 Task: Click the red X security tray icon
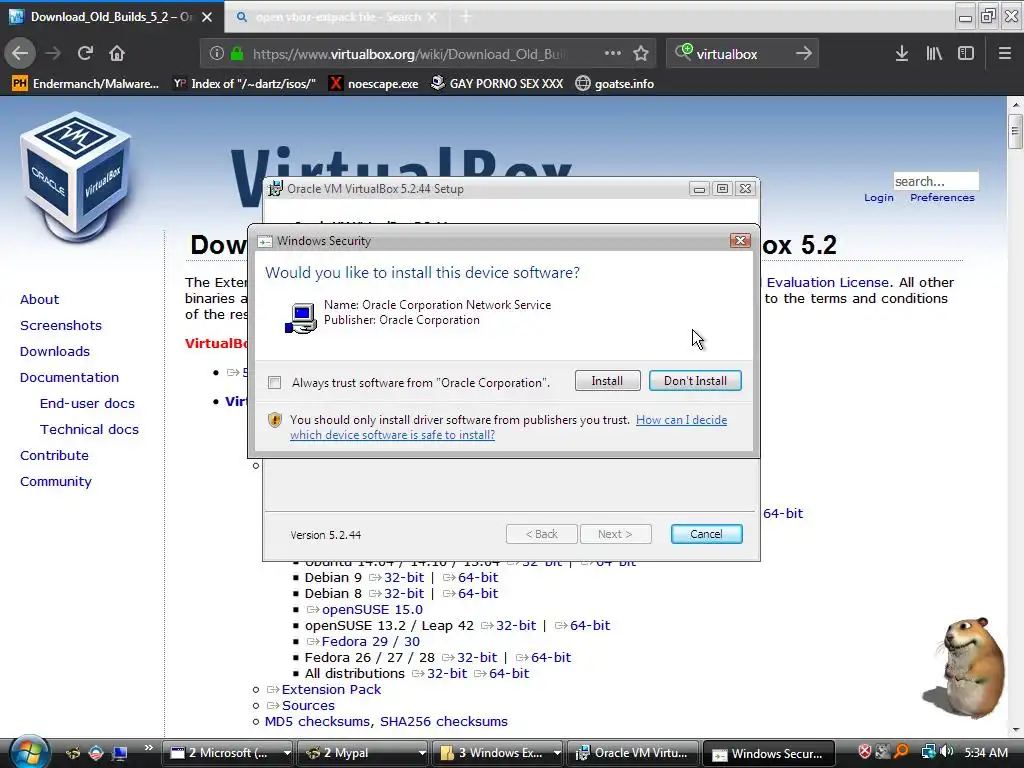coord(865,752)
